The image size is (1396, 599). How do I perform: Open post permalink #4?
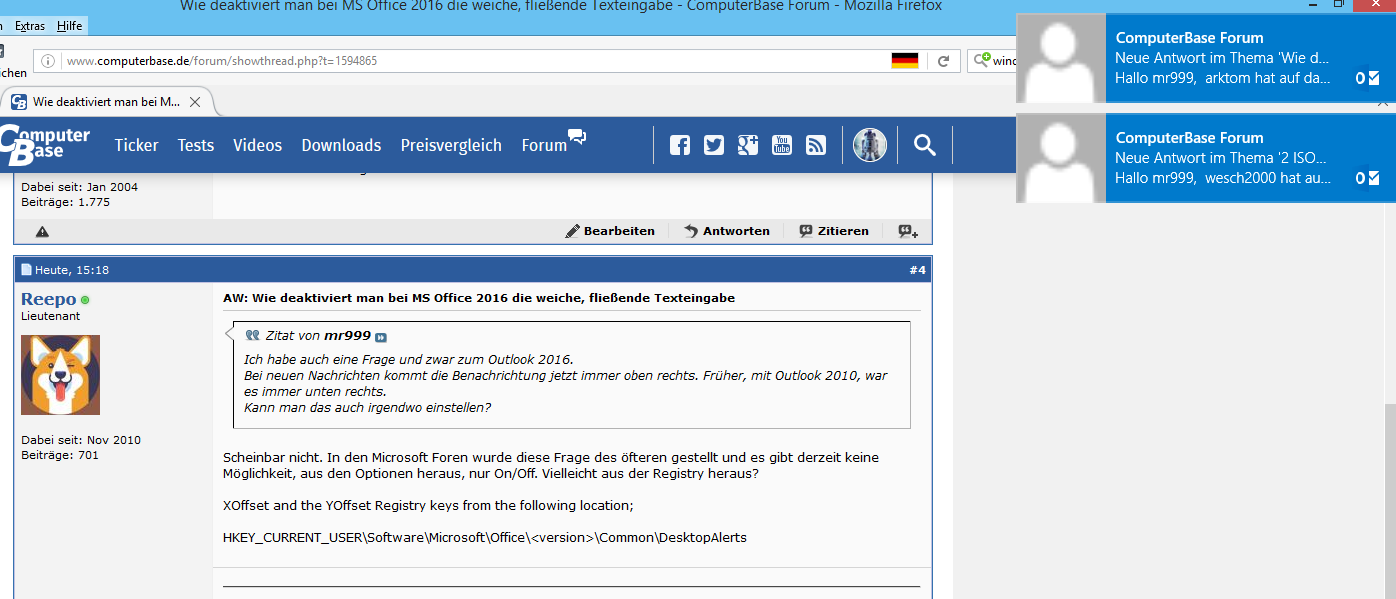pyautogui.click(x=918, y=270)
